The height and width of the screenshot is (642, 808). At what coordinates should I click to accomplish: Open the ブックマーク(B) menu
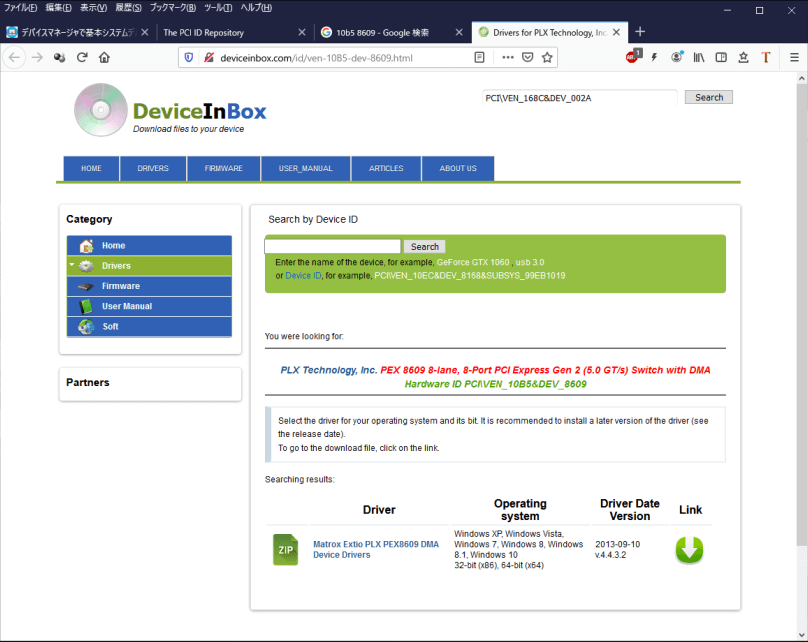(x=173, y=8)
